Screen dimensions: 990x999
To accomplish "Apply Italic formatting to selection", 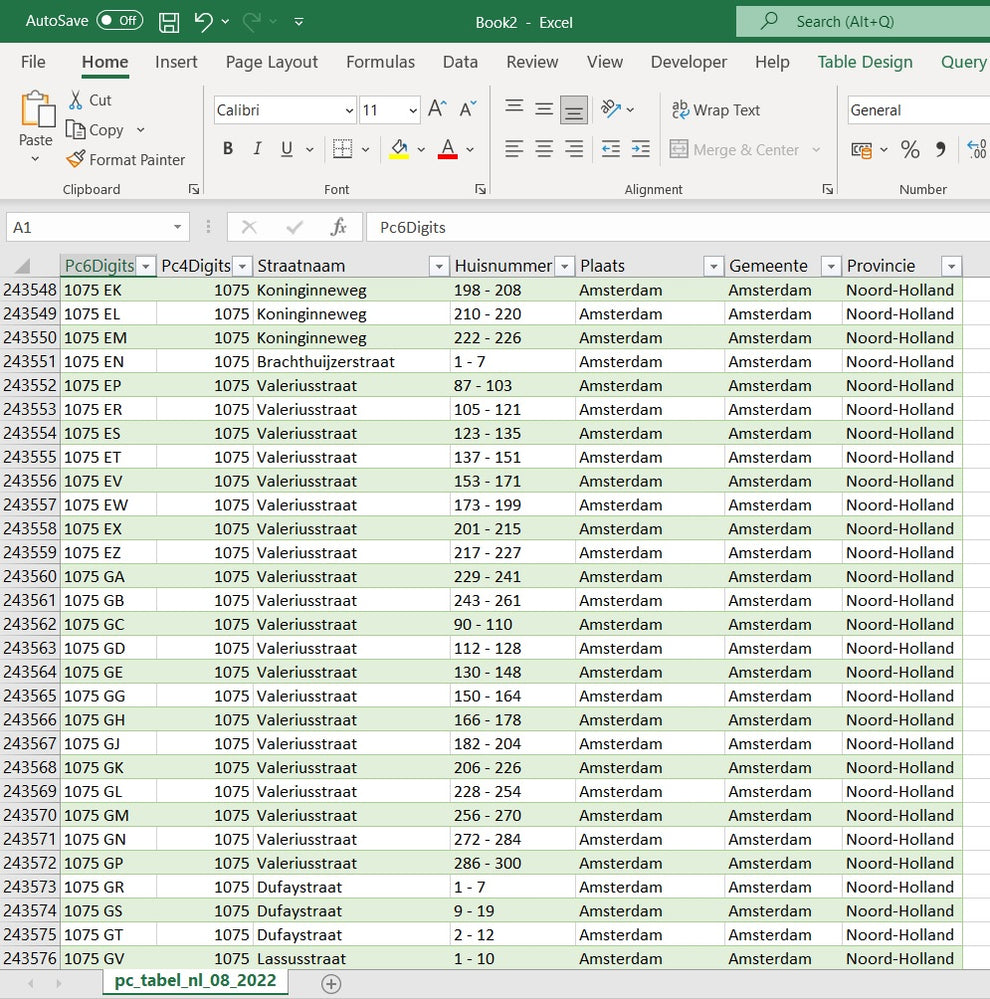I will coord(257,149).
